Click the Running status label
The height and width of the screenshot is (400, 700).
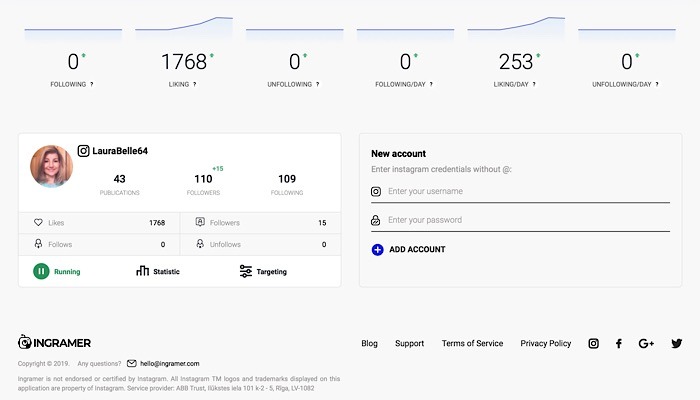[67, 271]
